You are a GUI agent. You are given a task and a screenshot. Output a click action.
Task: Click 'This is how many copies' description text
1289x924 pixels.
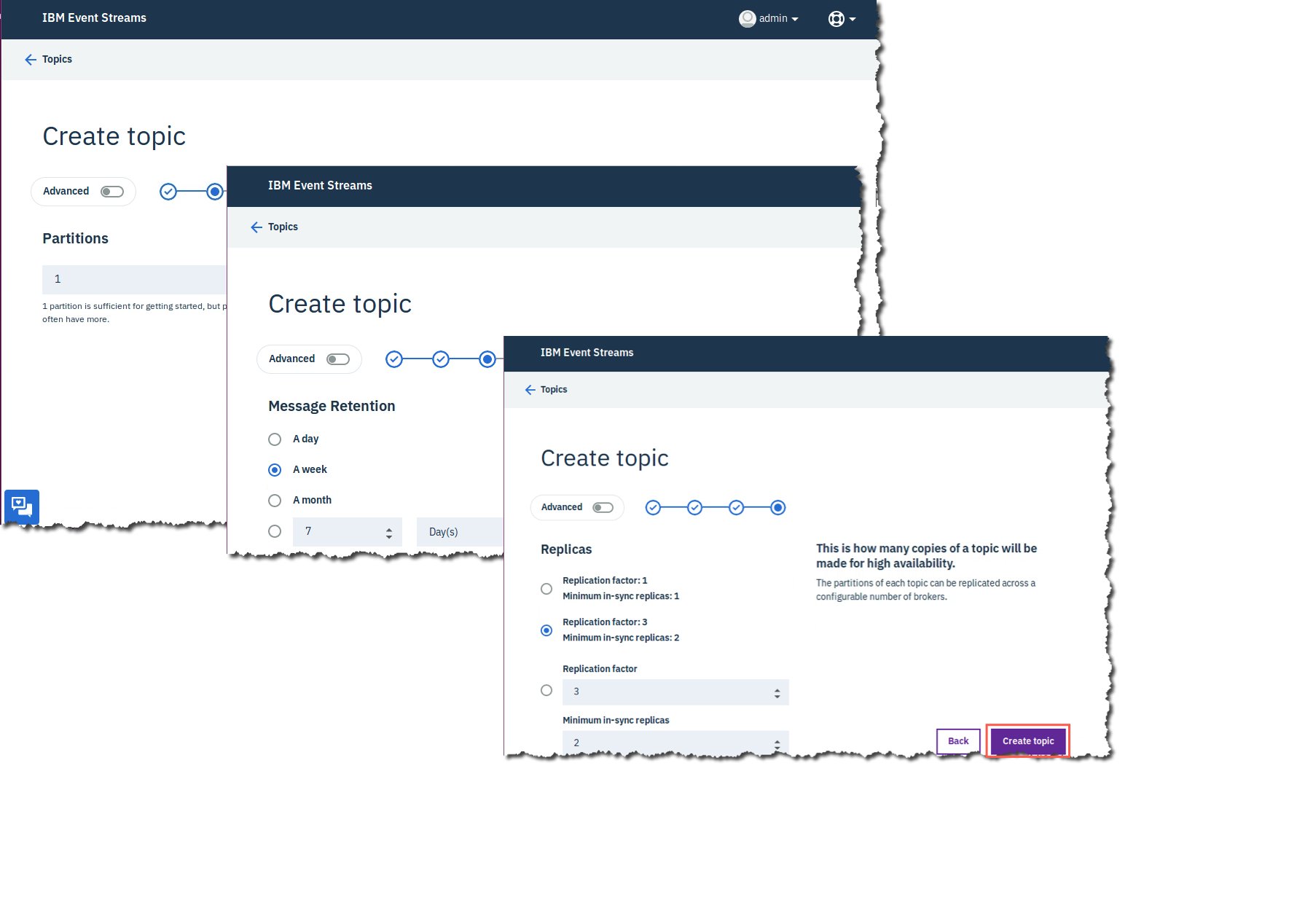(x=926, y=556)
